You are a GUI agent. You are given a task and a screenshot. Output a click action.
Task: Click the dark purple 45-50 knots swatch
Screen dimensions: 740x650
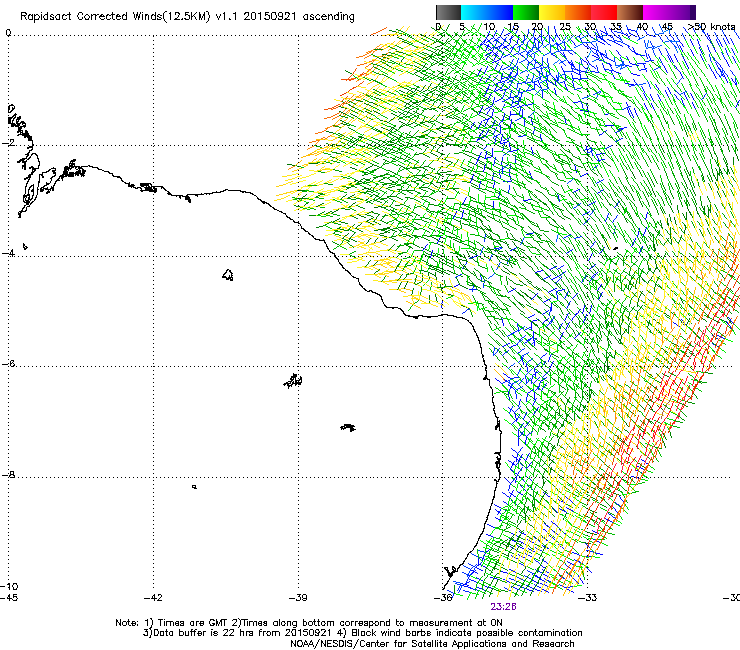tap(682, 12)
